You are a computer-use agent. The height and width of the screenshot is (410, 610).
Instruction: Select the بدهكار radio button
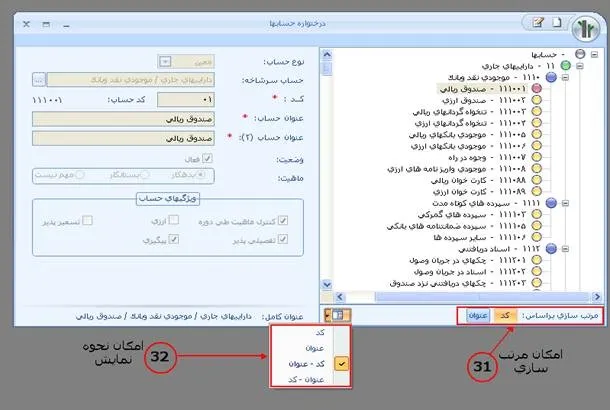[201, 175]
